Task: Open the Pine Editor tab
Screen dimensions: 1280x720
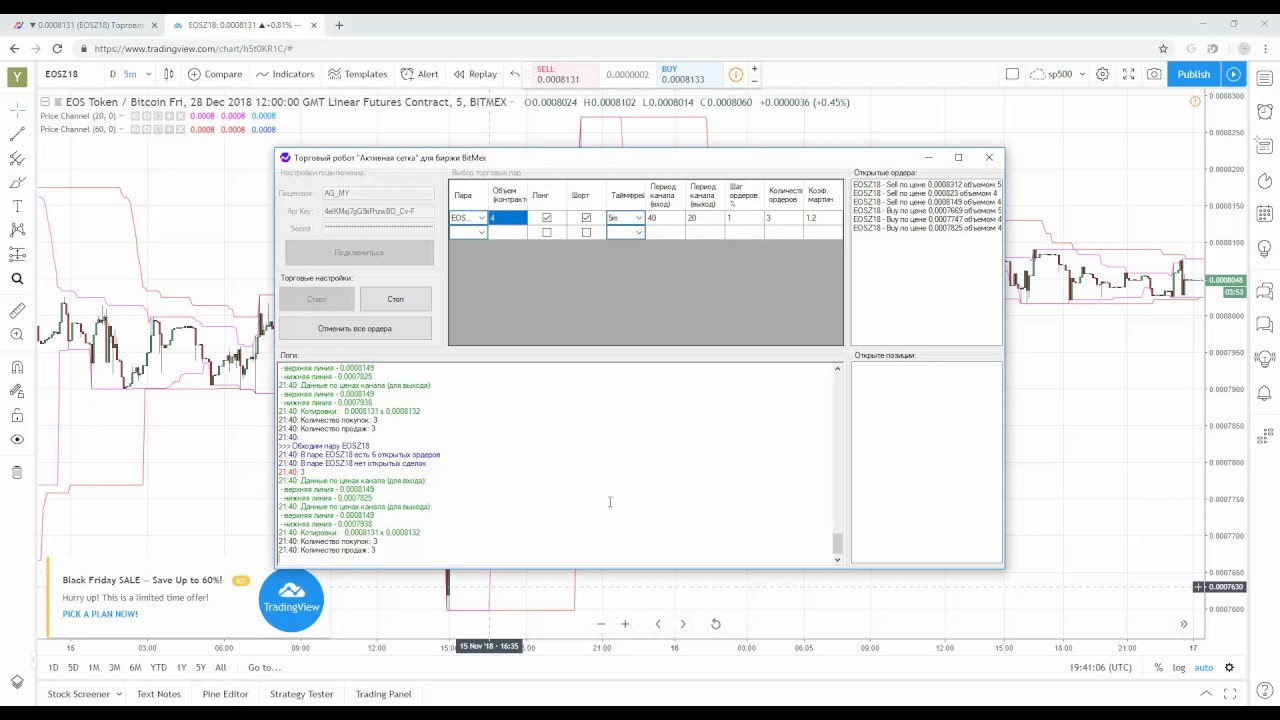Action: click(x=225, y=694)
